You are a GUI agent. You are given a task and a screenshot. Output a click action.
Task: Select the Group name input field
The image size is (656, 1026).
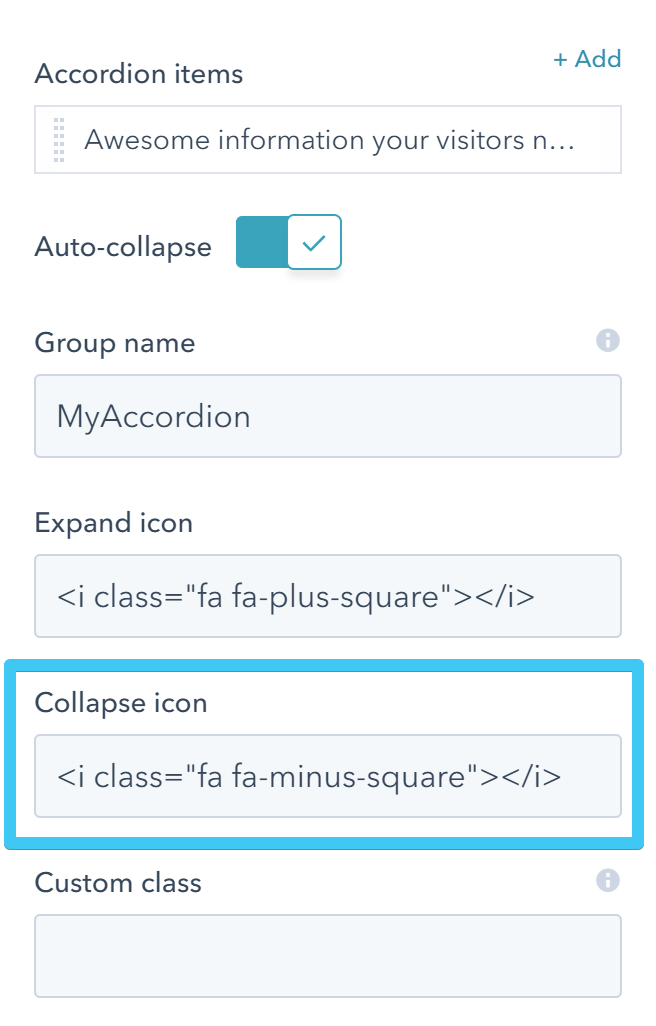[x=328, y=415]
